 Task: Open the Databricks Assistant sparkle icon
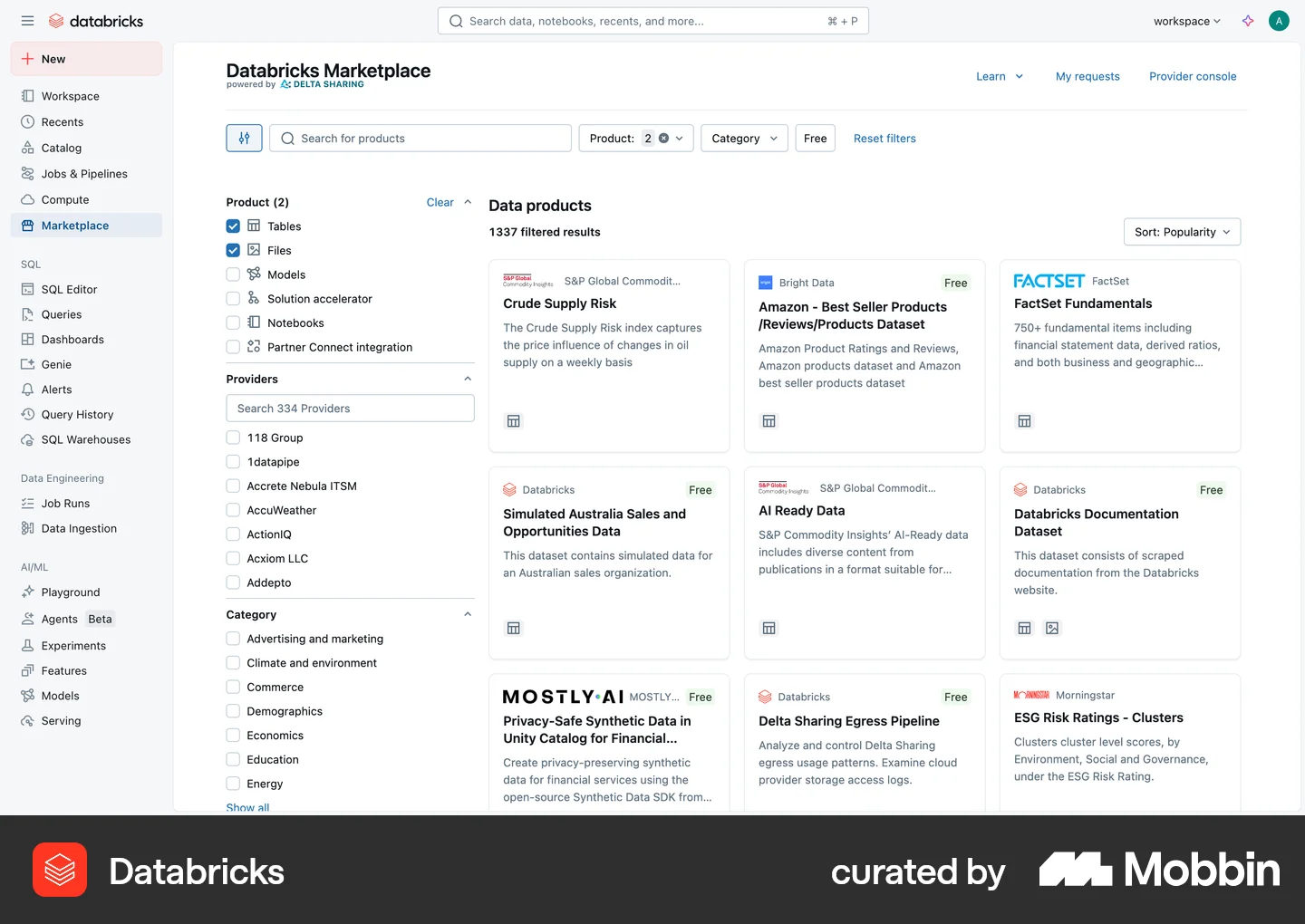pos(1248,21)
